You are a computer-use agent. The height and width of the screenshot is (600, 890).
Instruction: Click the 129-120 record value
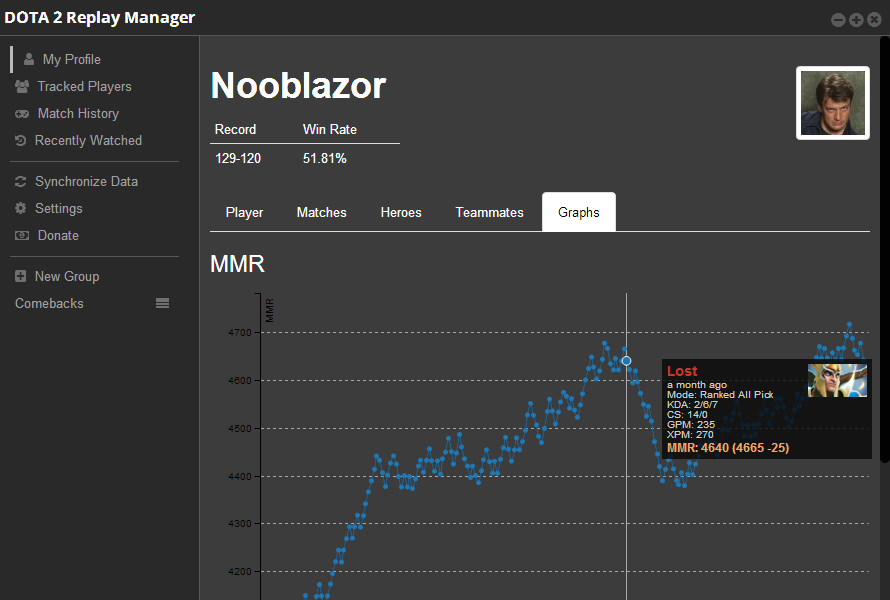[238, 158]
